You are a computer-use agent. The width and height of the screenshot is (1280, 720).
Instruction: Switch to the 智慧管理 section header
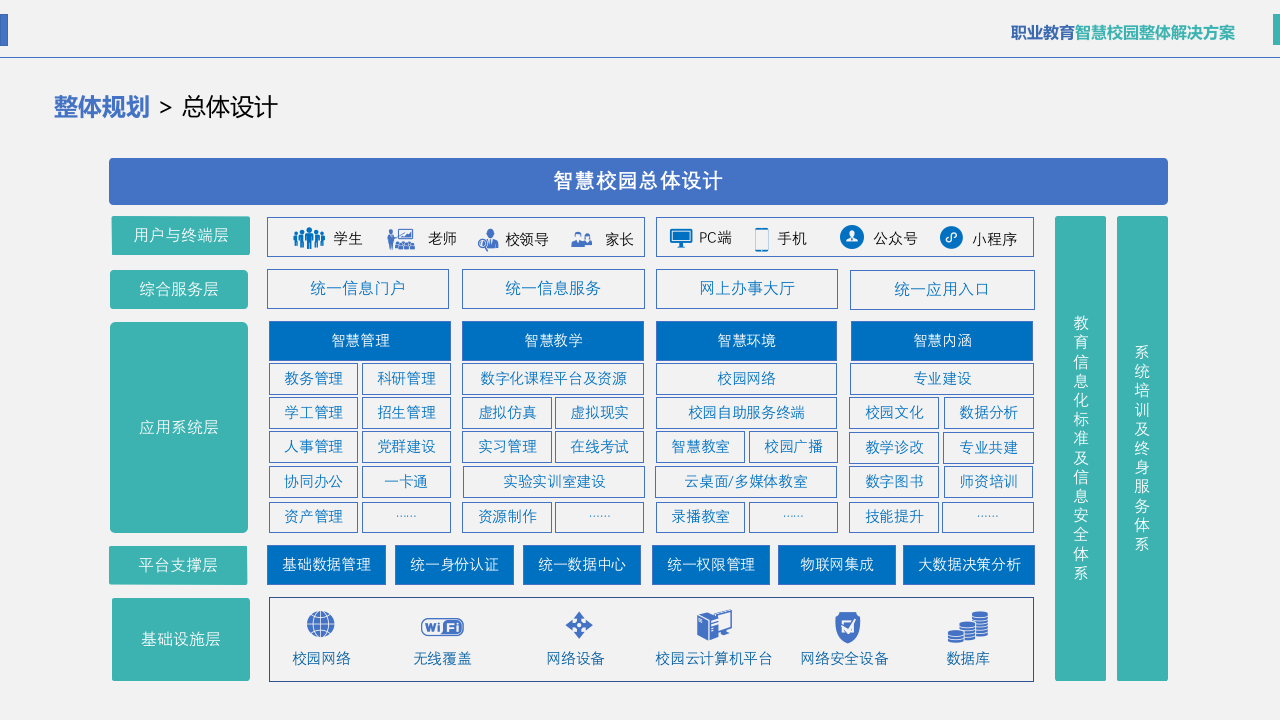click(x=359, y=340)
